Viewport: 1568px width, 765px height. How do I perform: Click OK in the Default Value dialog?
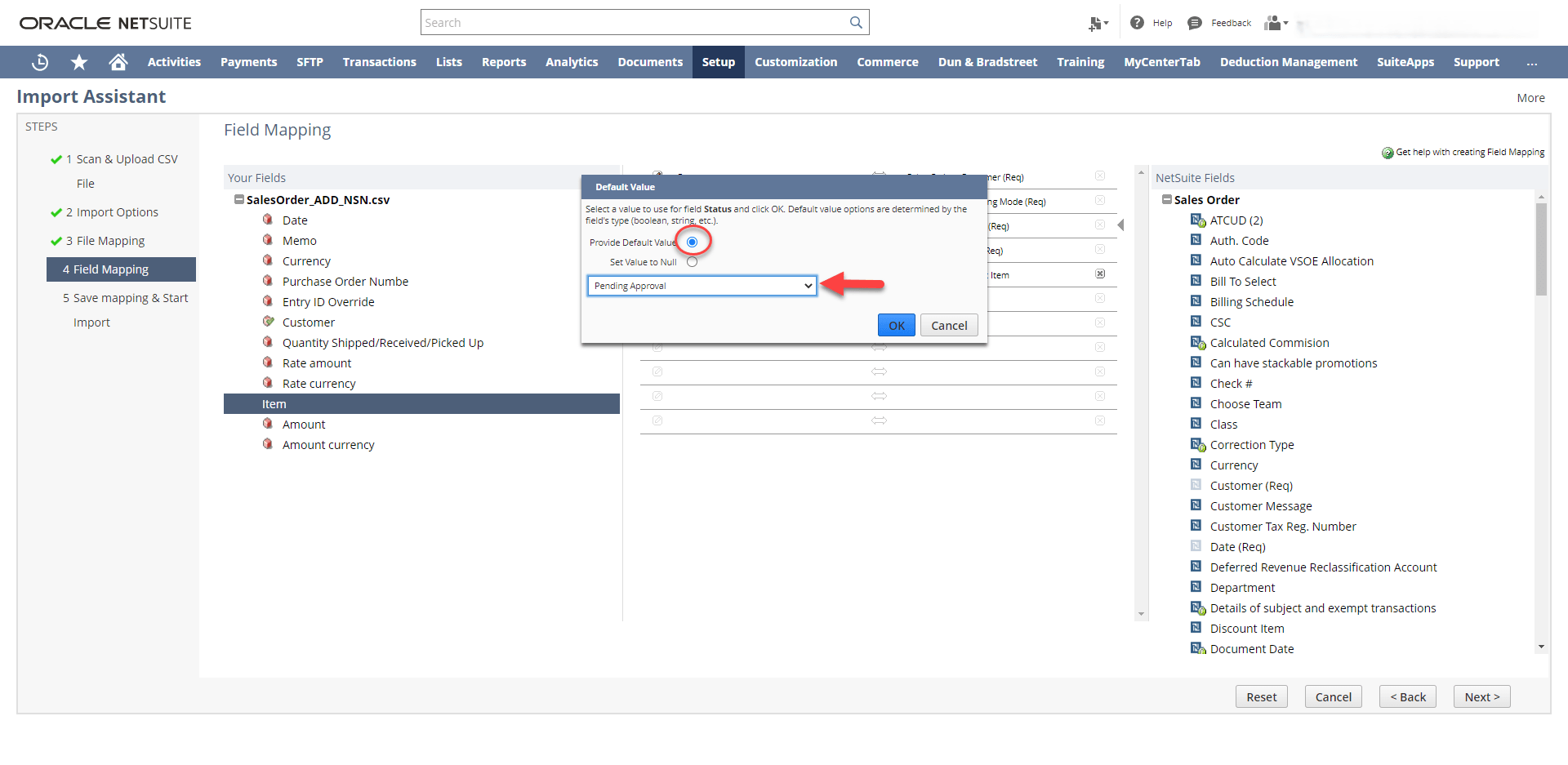[897, 325]
